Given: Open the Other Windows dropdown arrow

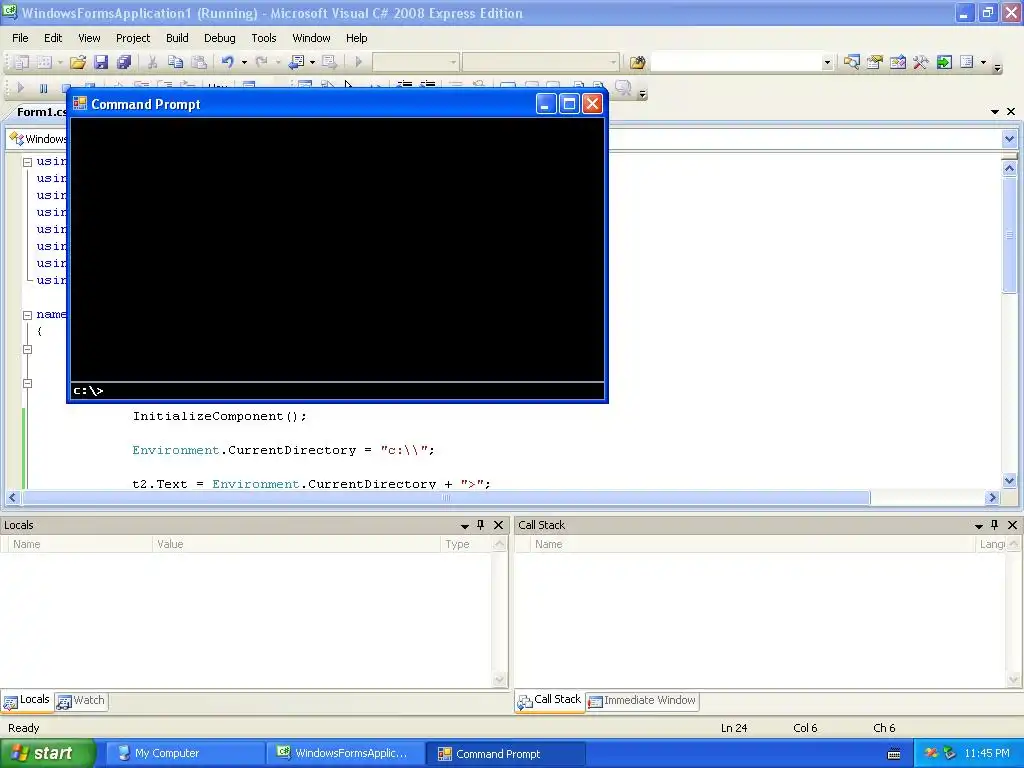Looking at the screenshot, I should (x=983, y=62).
